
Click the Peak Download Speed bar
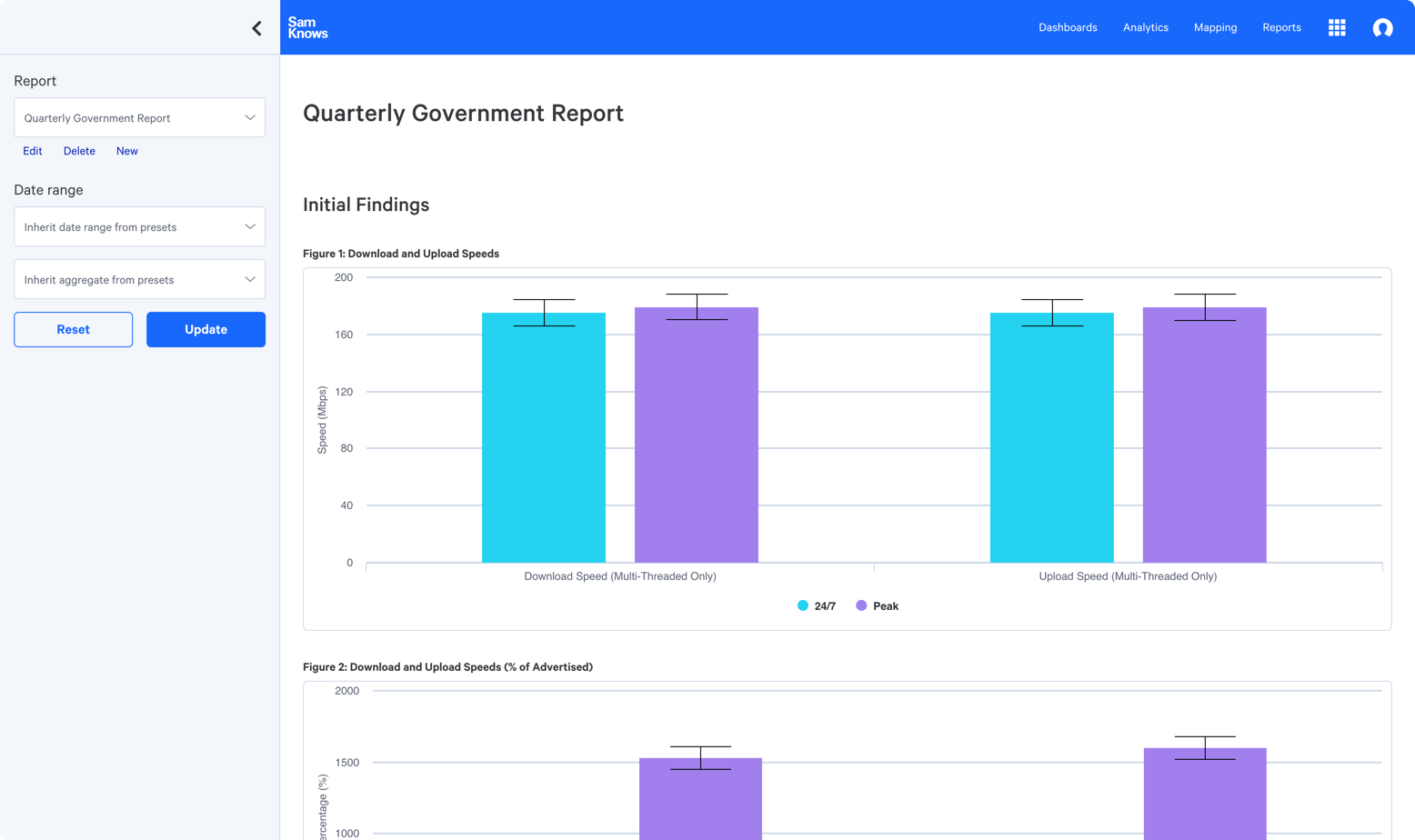(697, 435)
